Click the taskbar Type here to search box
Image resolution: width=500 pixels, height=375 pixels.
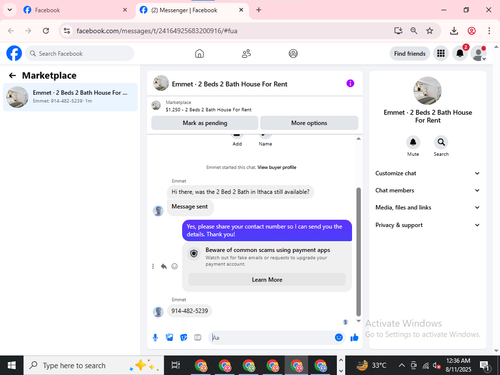click(94, 366)
